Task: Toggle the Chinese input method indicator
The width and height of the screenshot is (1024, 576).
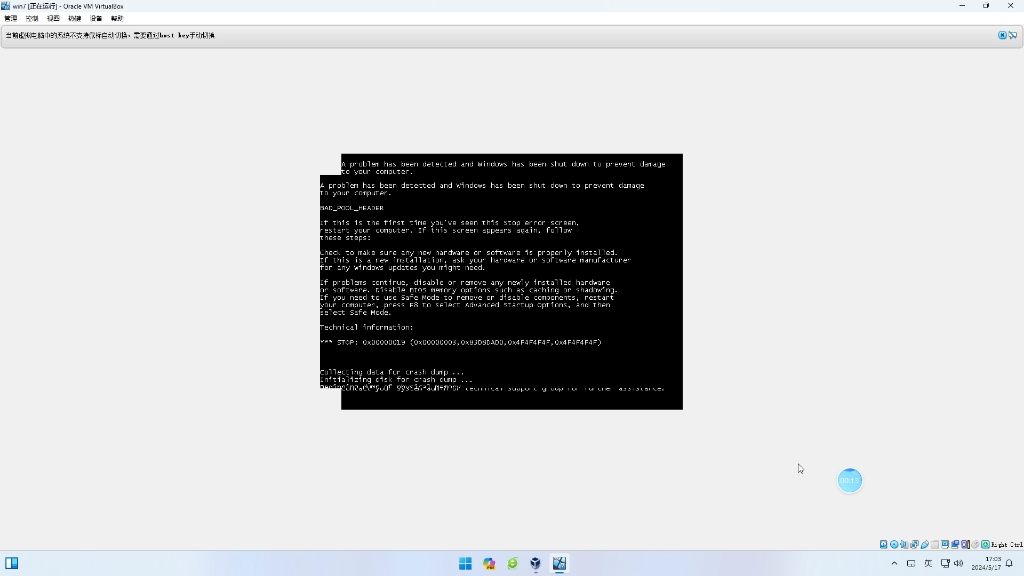Action: tap(928, 564)
